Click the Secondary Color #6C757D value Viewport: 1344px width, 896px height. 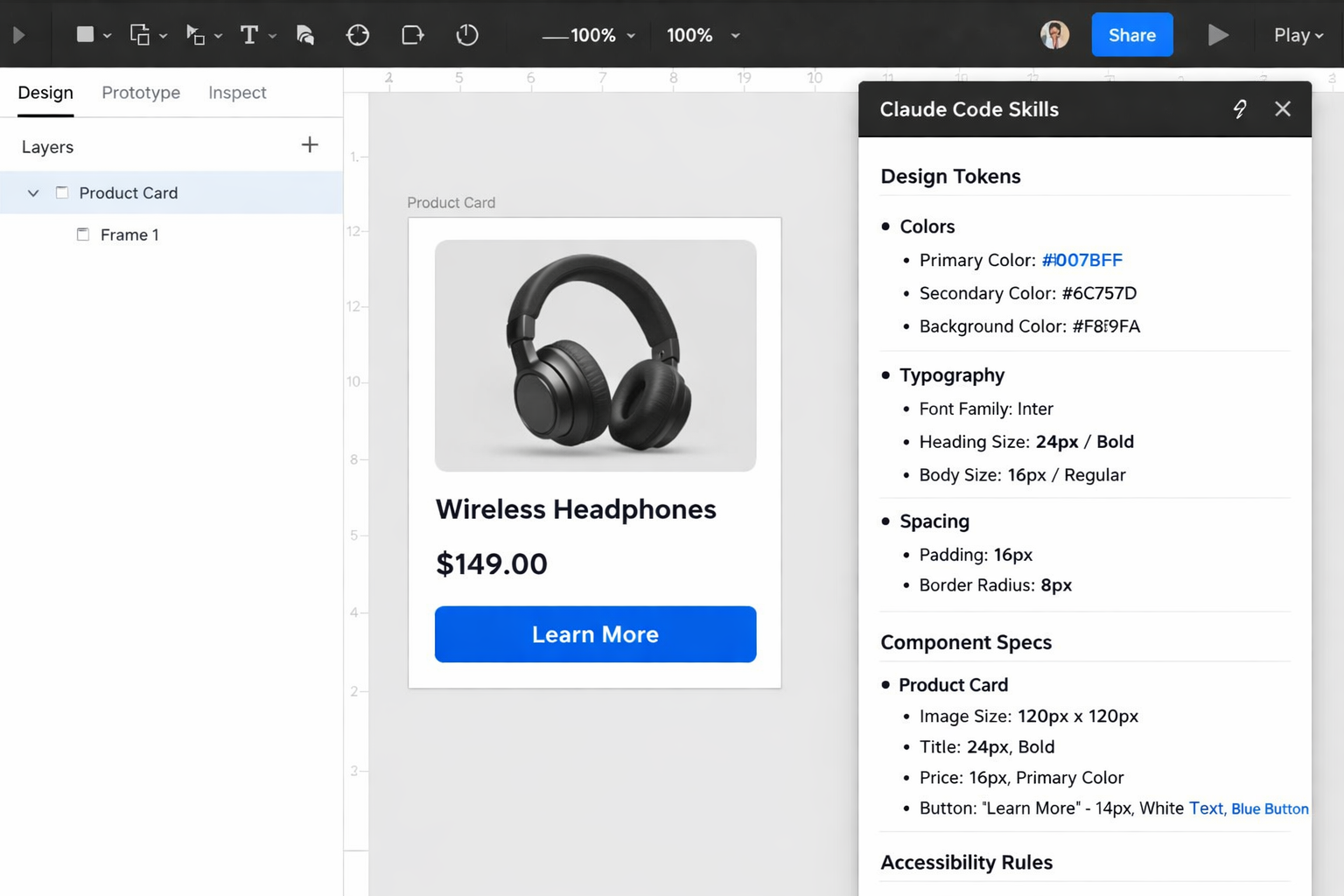click(x=1099, y=293)
